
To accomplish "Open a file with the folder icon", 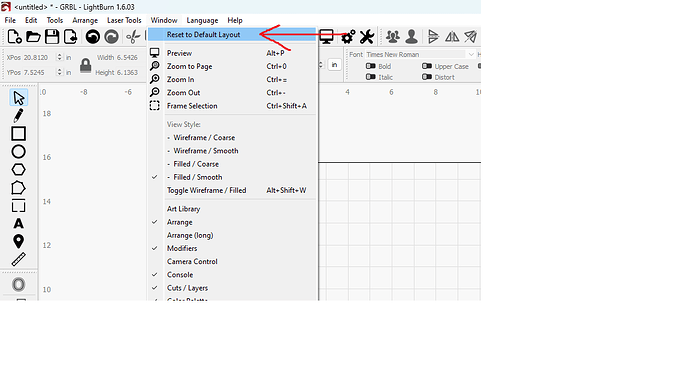I will click(x=33, y=37).
